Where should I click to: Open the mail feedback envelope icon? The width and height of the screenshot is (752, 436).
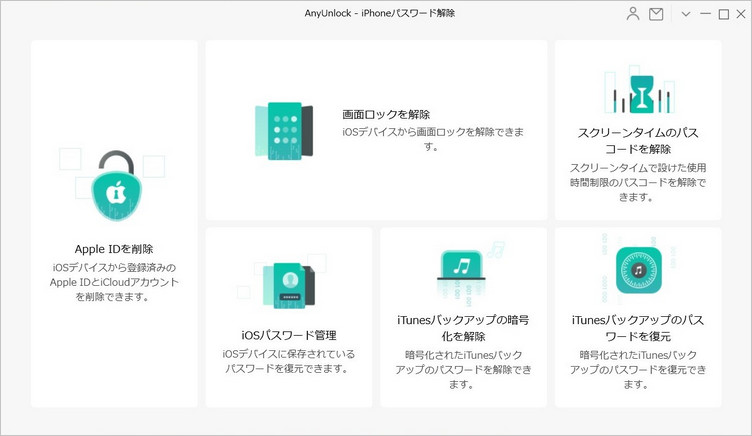(x=656, y=14)
